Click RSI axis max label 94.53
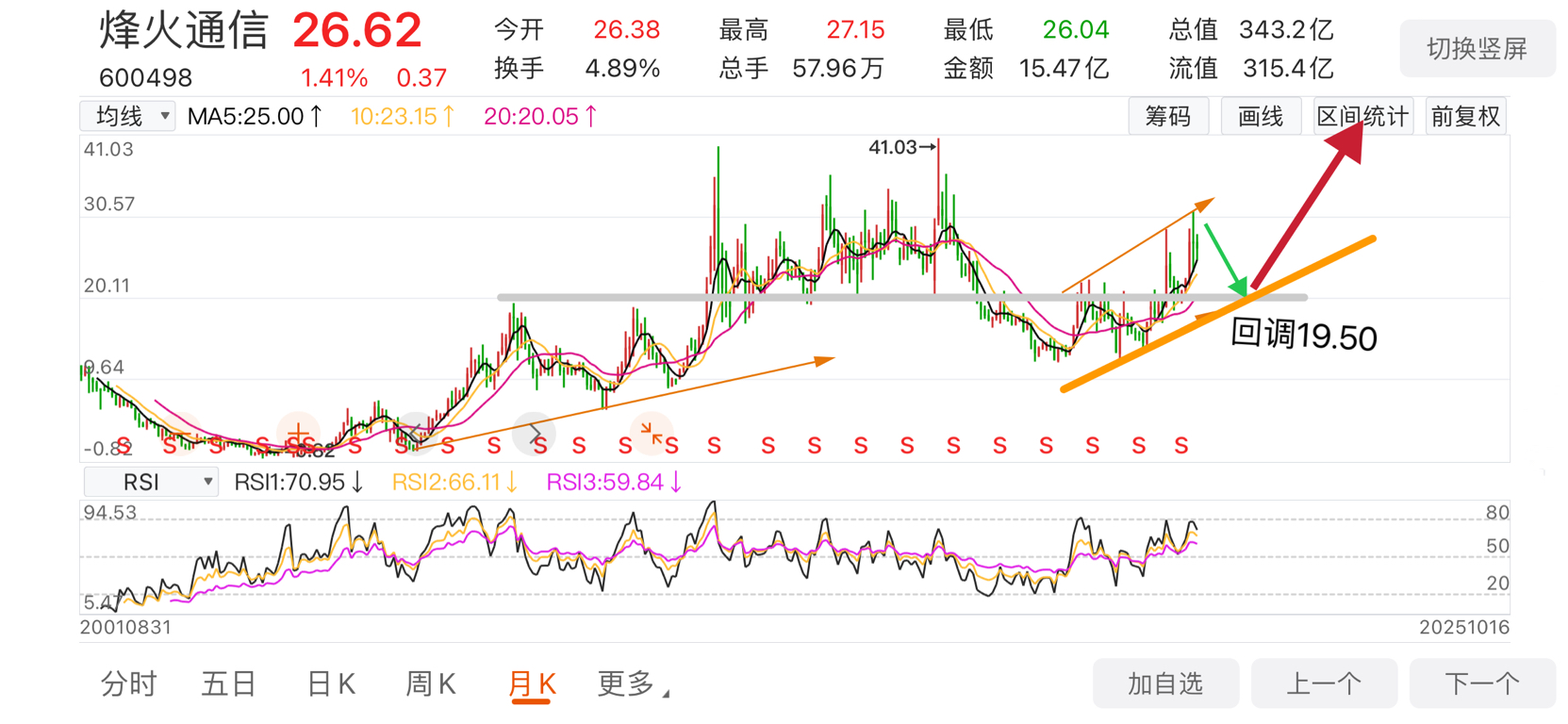Image resolution: width=1568 pixels, height=724 pixels. click(x=110, y=513)
